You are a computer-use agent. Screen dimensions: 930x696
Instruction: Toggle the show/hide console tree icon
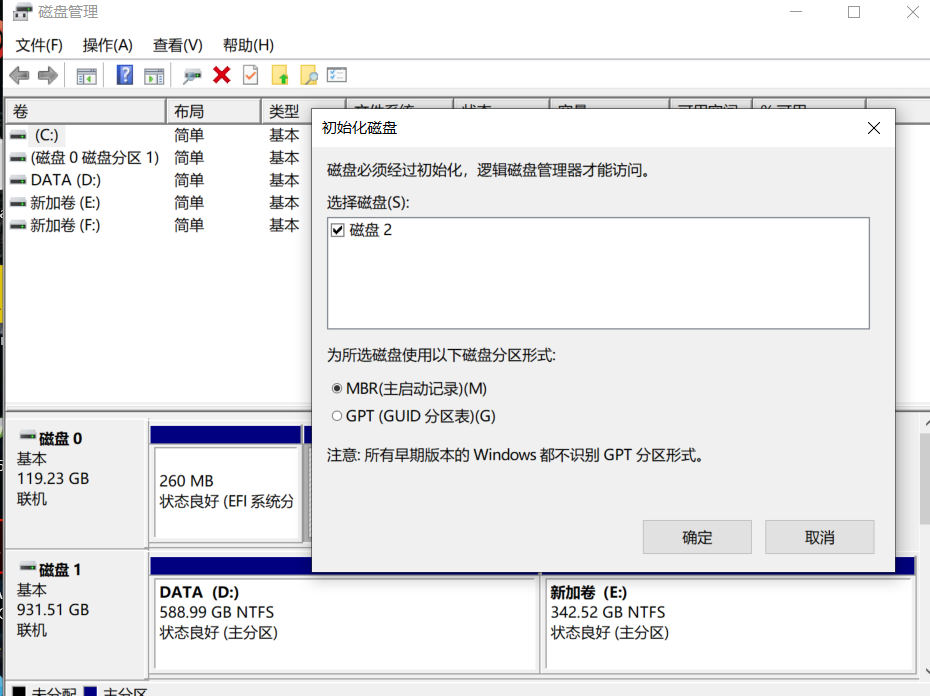(x=87, y=76)
